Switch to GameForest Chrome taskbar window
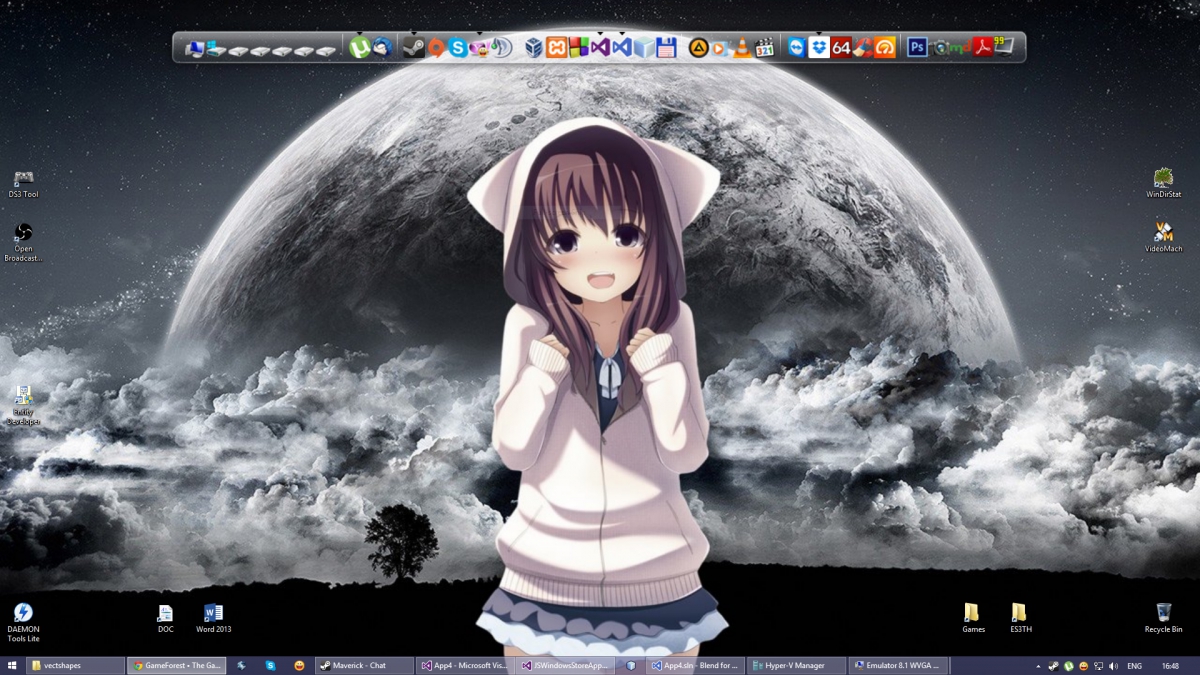 click(175, 665)
